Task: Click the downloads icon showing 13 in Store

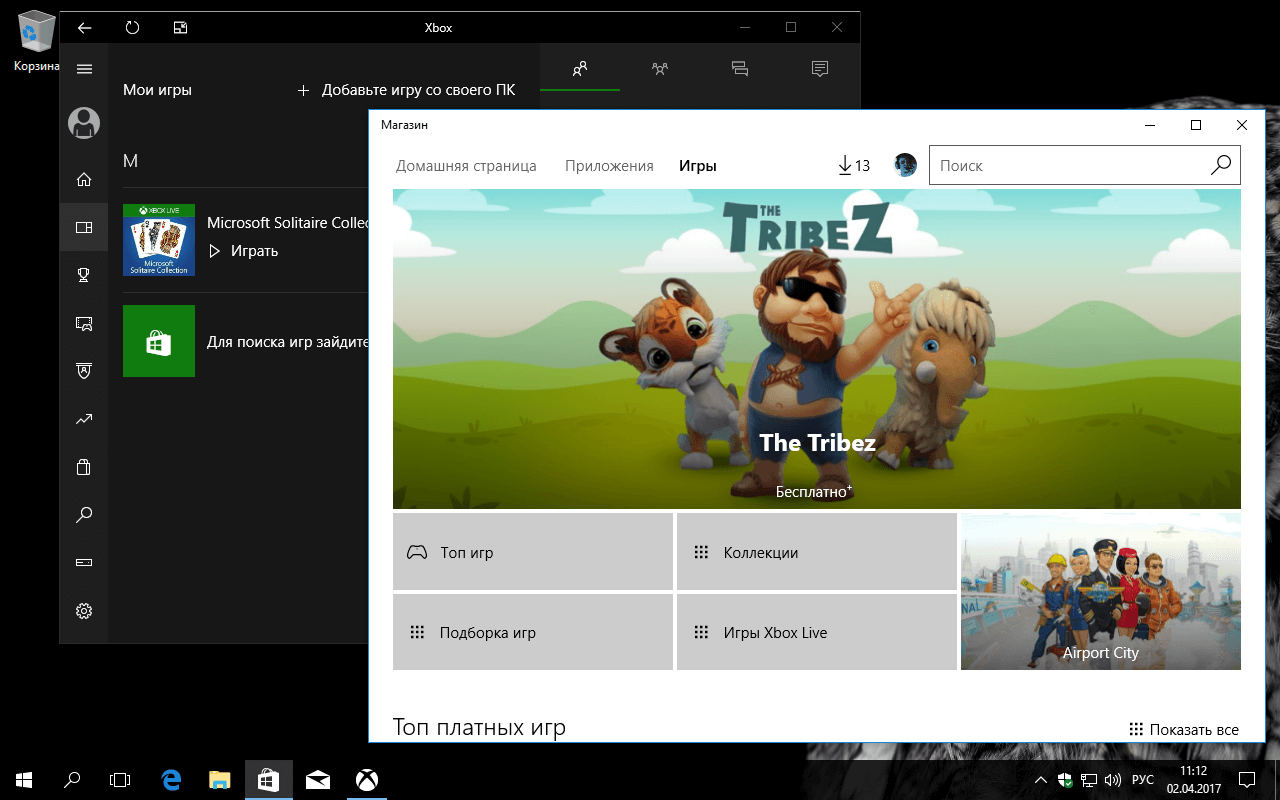Action: (x=852, y=165)
